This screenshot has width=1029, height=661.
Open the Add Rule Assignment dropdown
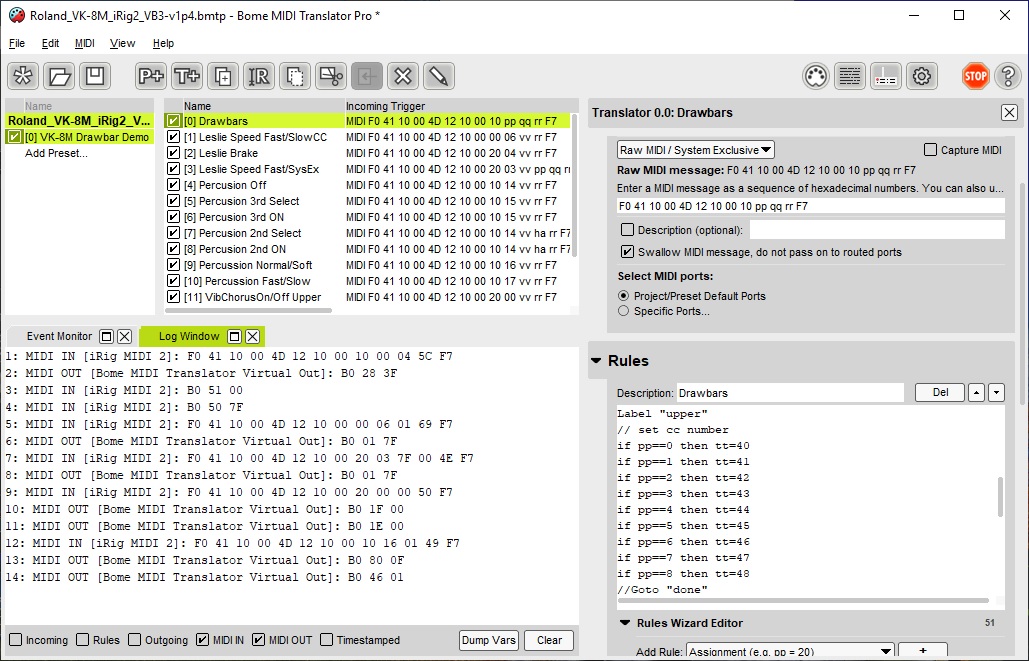[791, 651]
